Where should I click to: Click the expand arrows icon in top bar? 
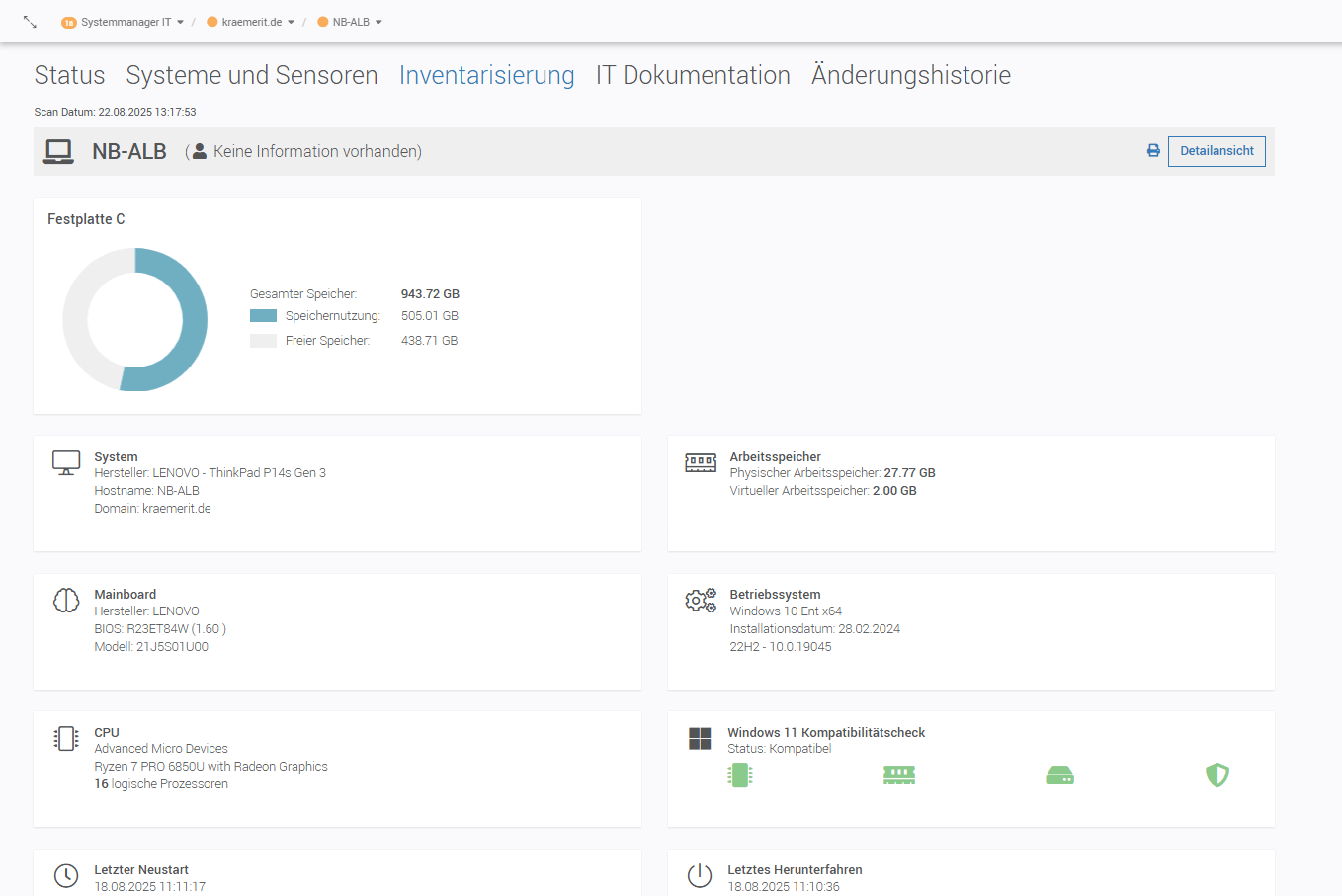point(30,22)
